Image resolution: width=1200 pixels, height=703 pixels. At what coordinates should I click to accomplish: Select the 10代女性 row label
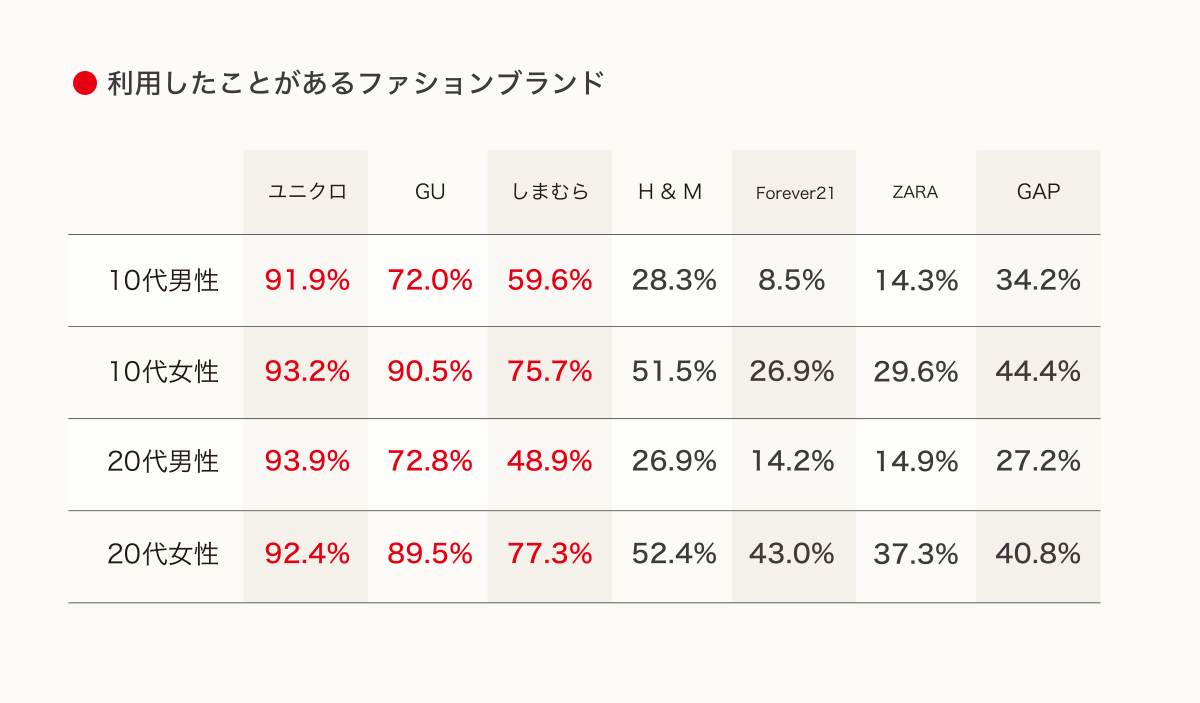click(x=163, y=372)
